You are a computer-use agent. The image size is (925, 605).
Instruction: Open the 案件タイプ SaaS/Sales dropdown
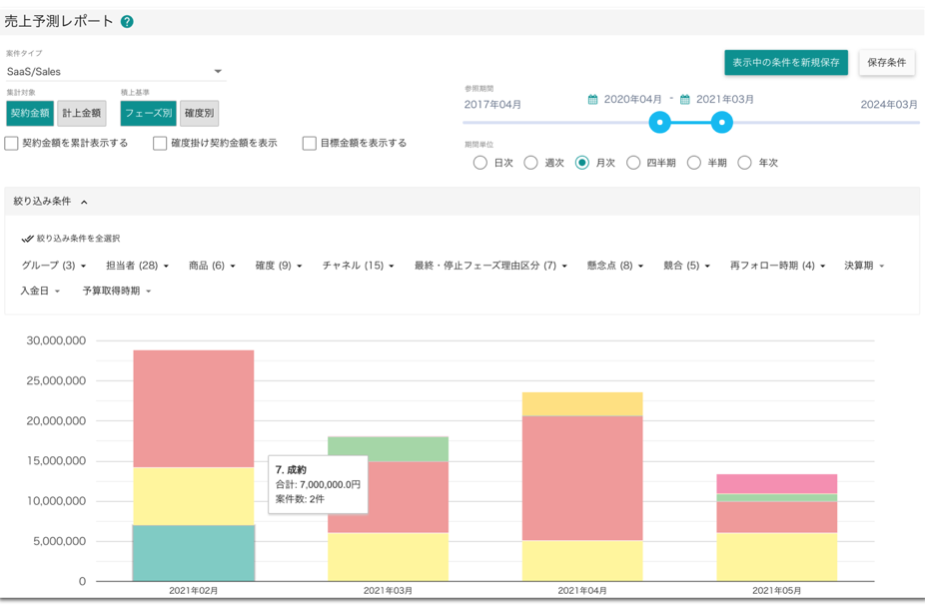point(115,72)
